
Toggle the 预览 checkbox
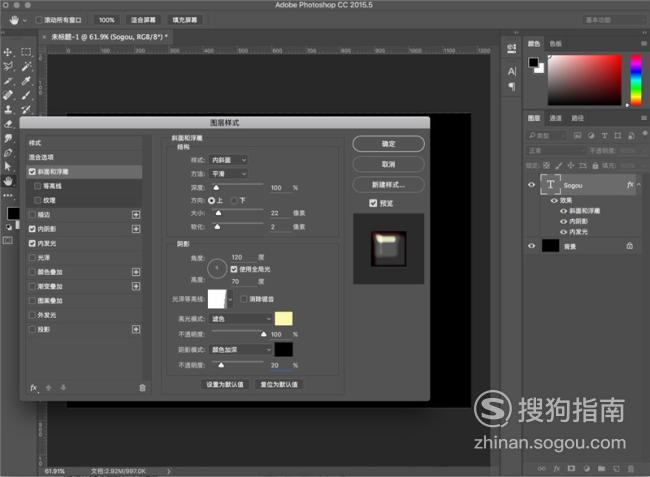tap(373, 203)
